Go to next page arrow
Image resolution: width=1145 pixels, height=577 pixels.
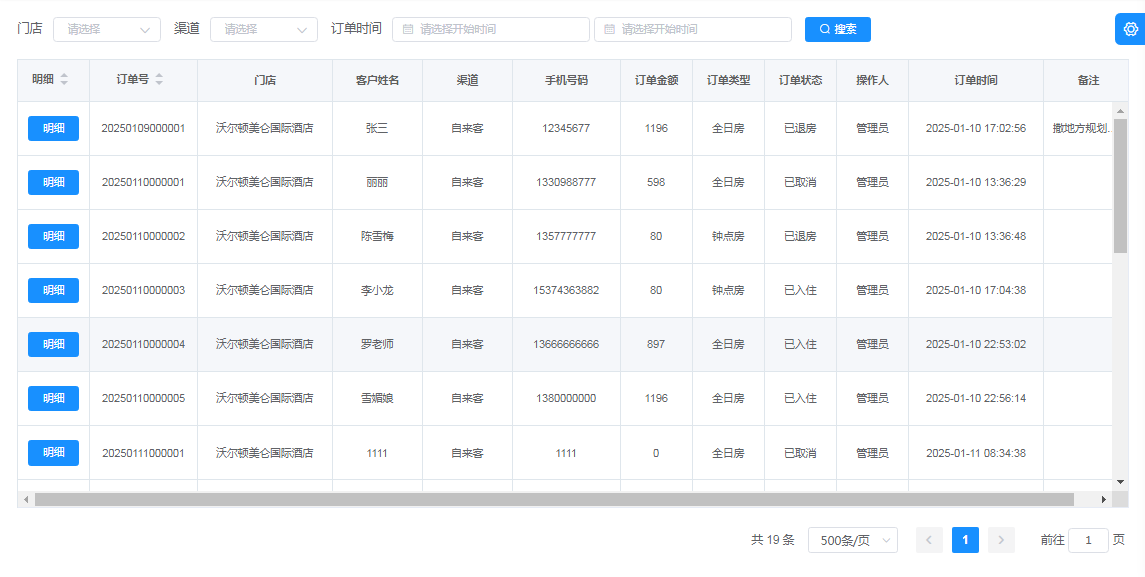click(x=1001, y=540)
